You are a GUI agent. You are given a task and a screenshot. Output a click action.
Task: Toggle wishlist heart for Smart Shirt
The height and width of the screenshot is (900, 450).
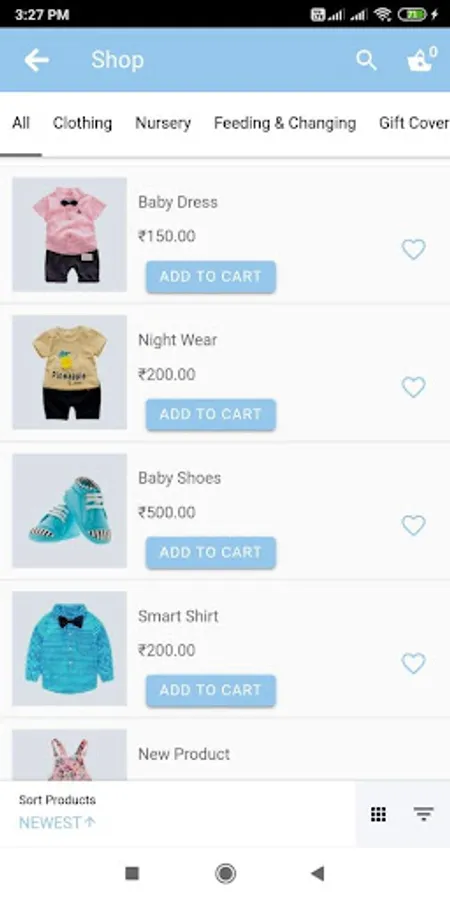[x=413, y=664]
